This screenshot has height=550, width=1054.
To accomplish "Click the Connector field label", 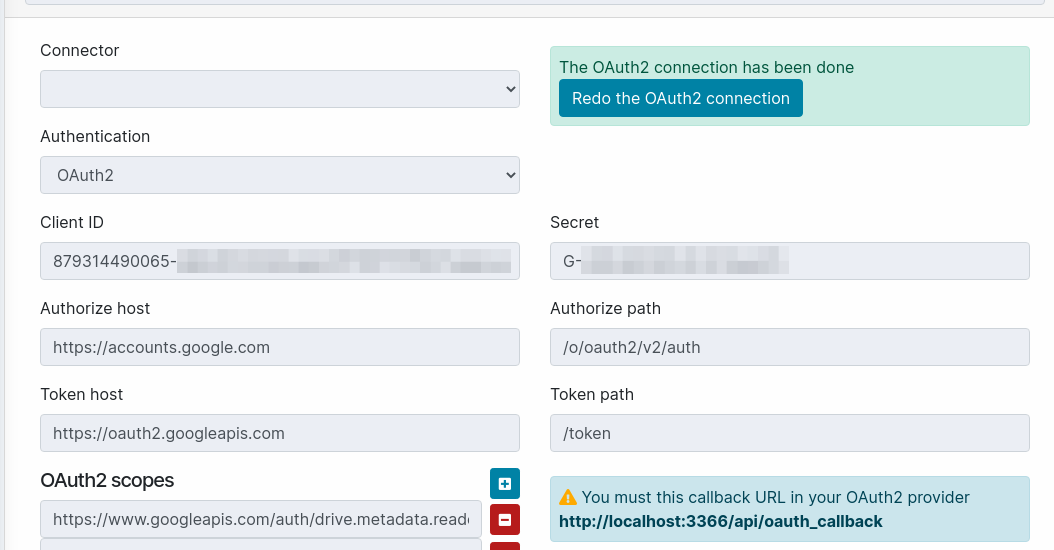I will click(x=79, y=50).
